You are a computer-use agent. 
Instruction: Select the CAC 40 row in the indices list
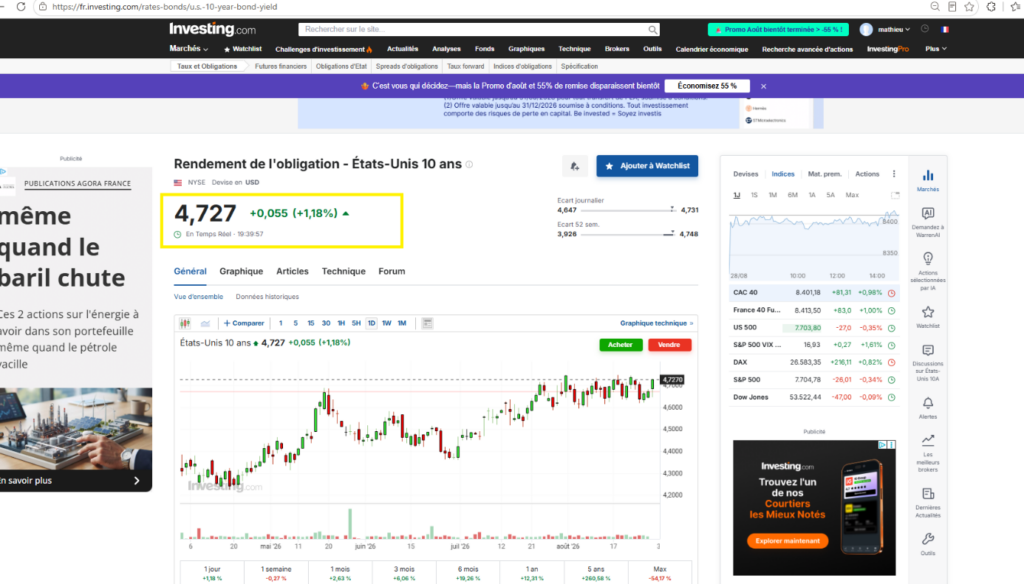[x=814, y=293]
